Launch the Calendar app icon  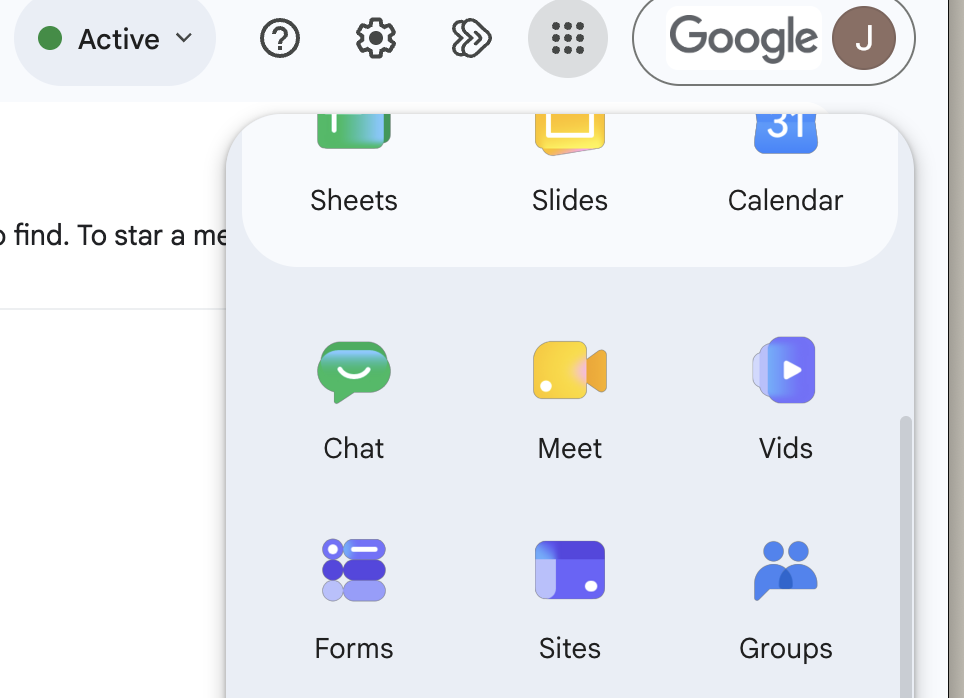pos(786,133)
